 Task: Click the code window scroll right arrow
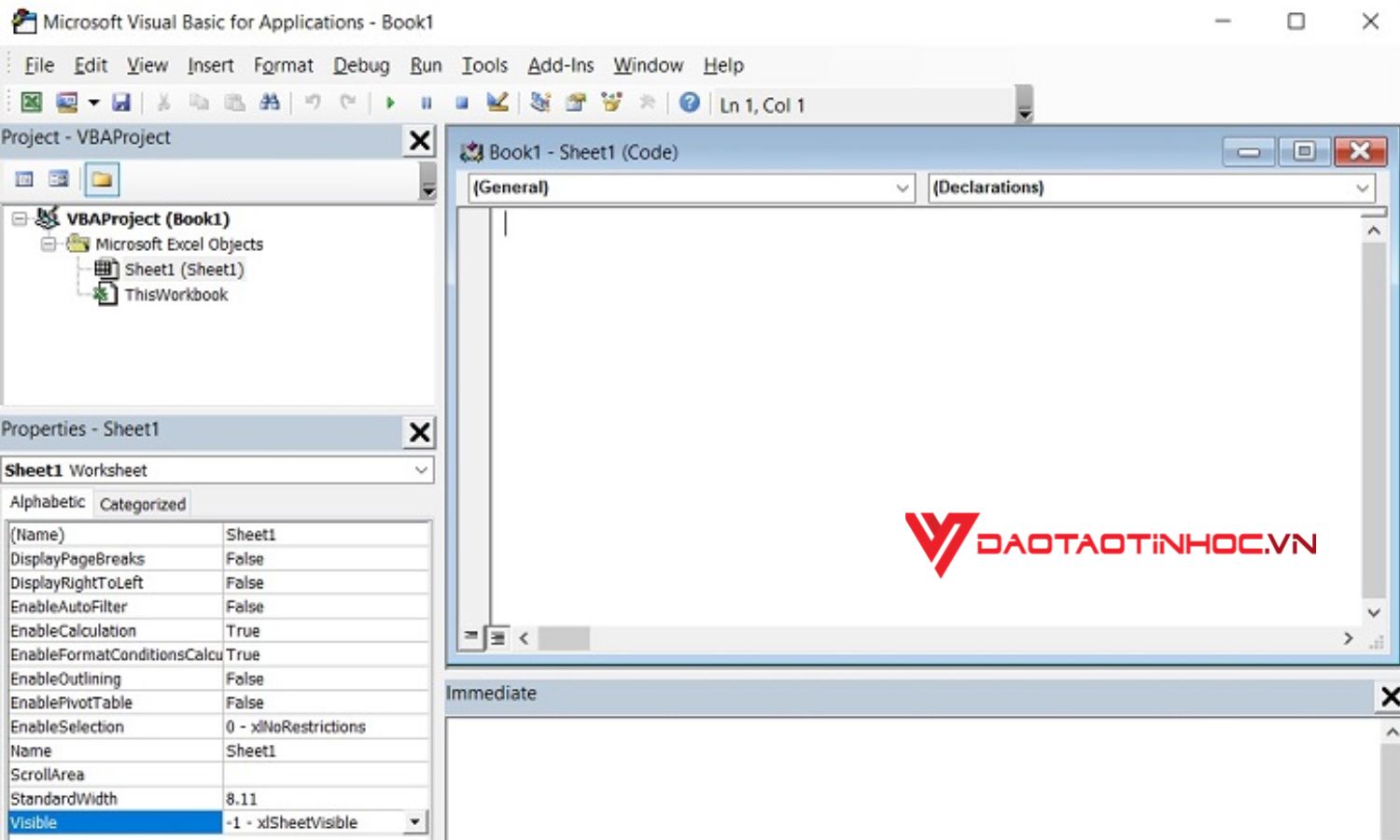click(1348, 638)
